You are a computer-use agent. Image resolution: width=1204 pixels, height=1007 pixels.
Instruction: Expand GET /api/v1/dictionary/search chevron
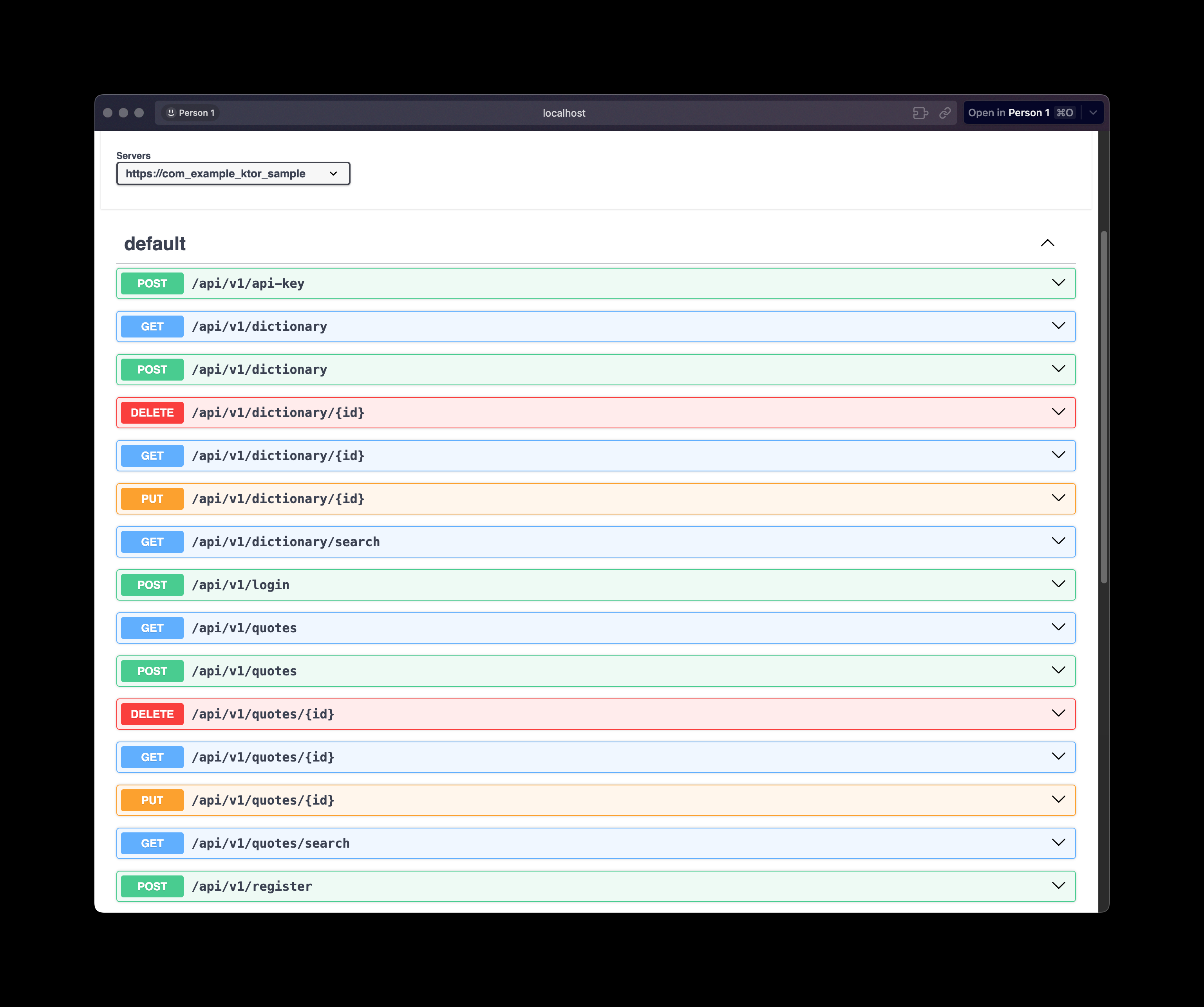click(1058, 541)
